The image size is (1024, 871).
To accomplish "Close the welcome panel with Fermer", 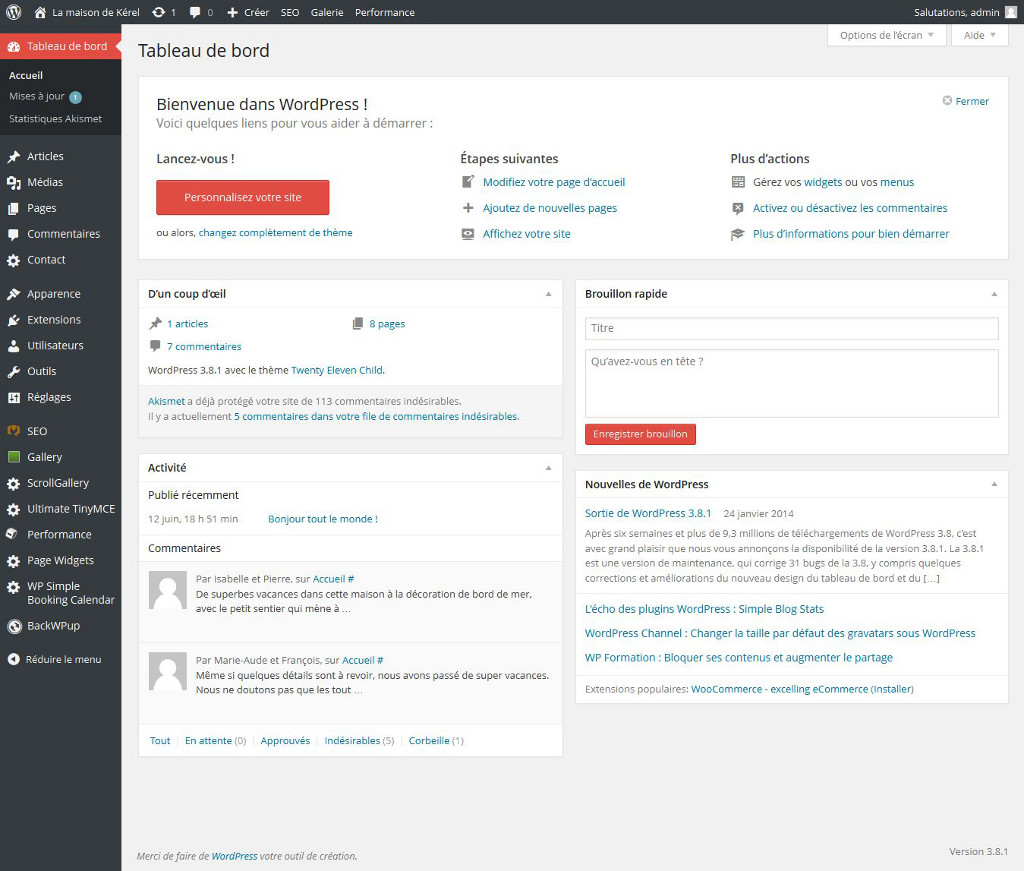I will coord(965,101).
